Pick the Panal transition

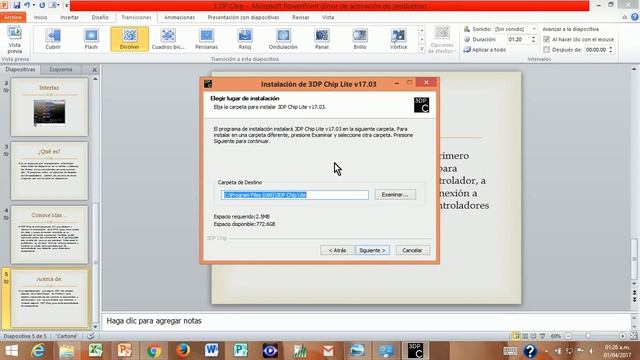(322, 39)
